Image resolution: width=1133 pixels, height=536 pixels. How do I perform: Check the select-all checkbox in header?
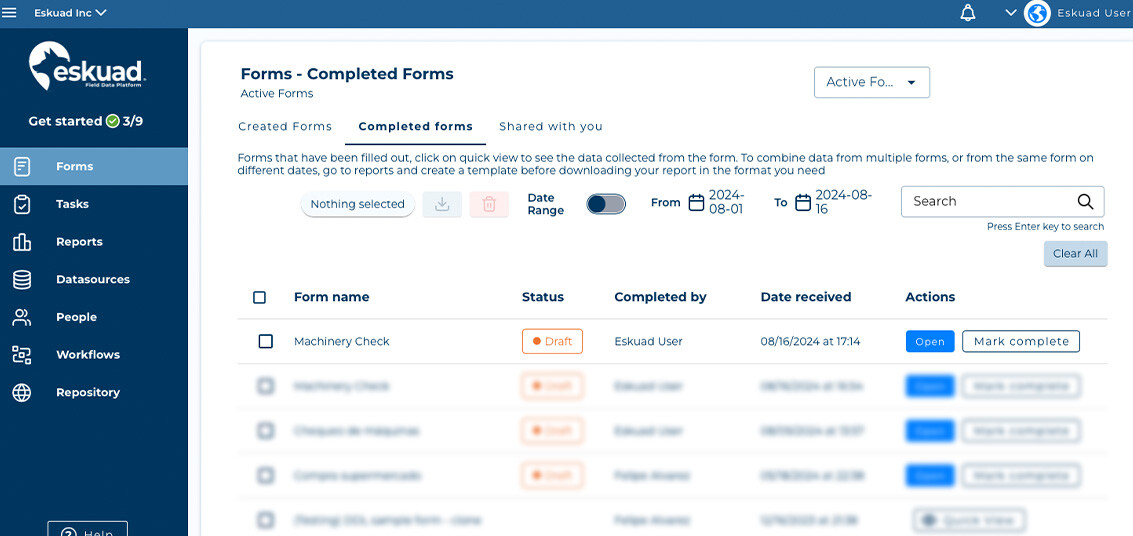tap(260, 297)
